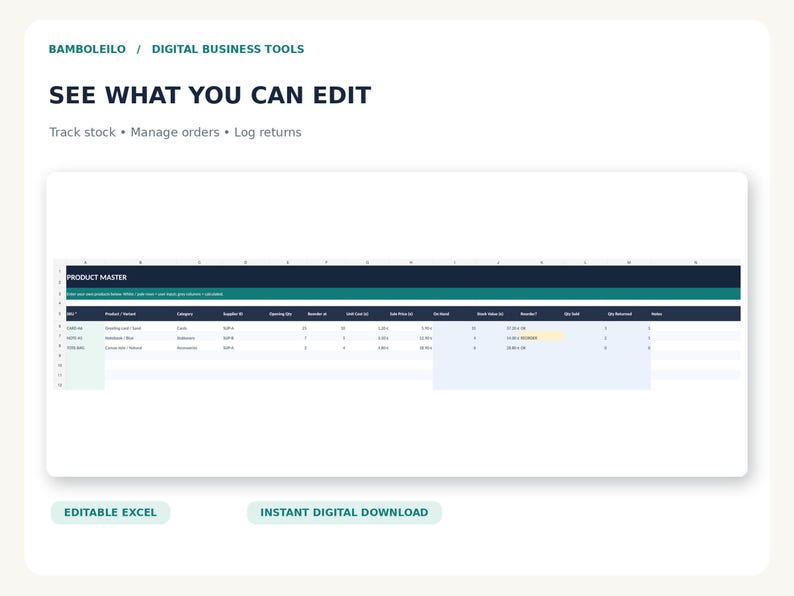794x596 pixels.
Task: Select the TOTE-BAG SKU cell
Action: pos(85,348)
